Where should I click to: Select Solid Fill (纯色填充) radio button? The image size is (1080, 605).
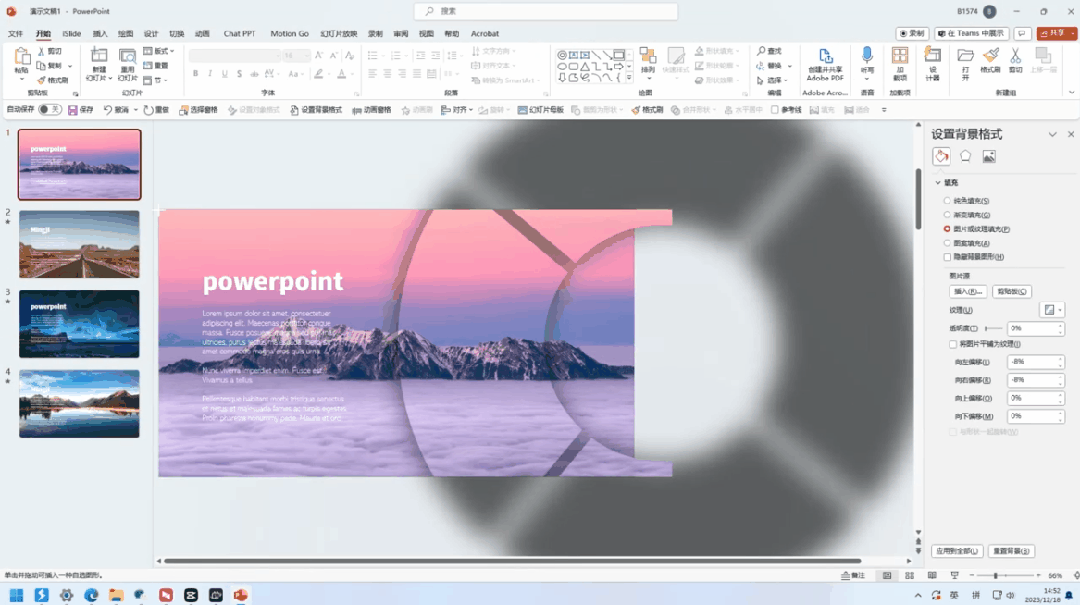947,201
